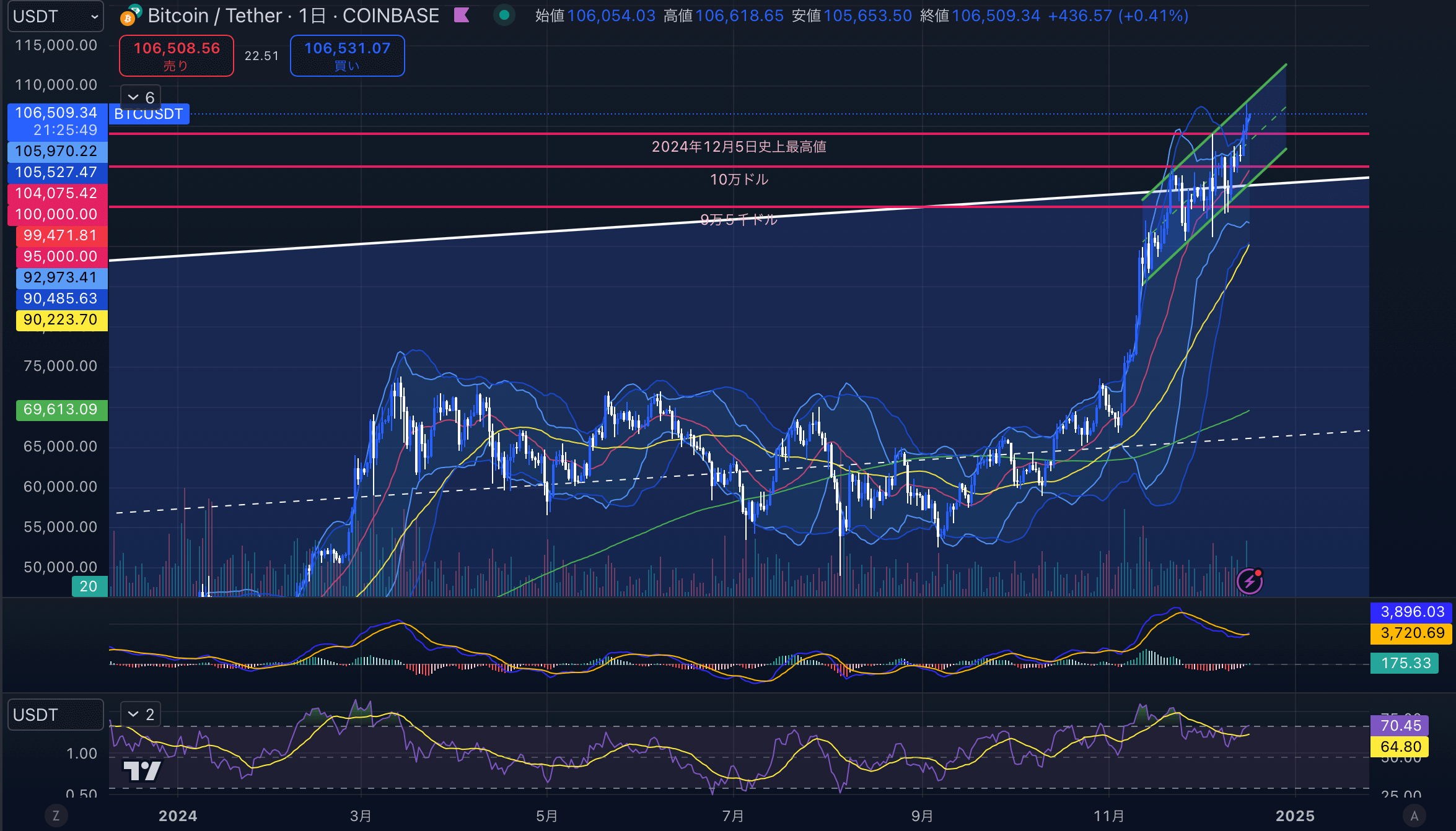The height and width of the screenshot is (831, 1456).
Task: Click the 2024 time axis label
Action: click(178, 816)
